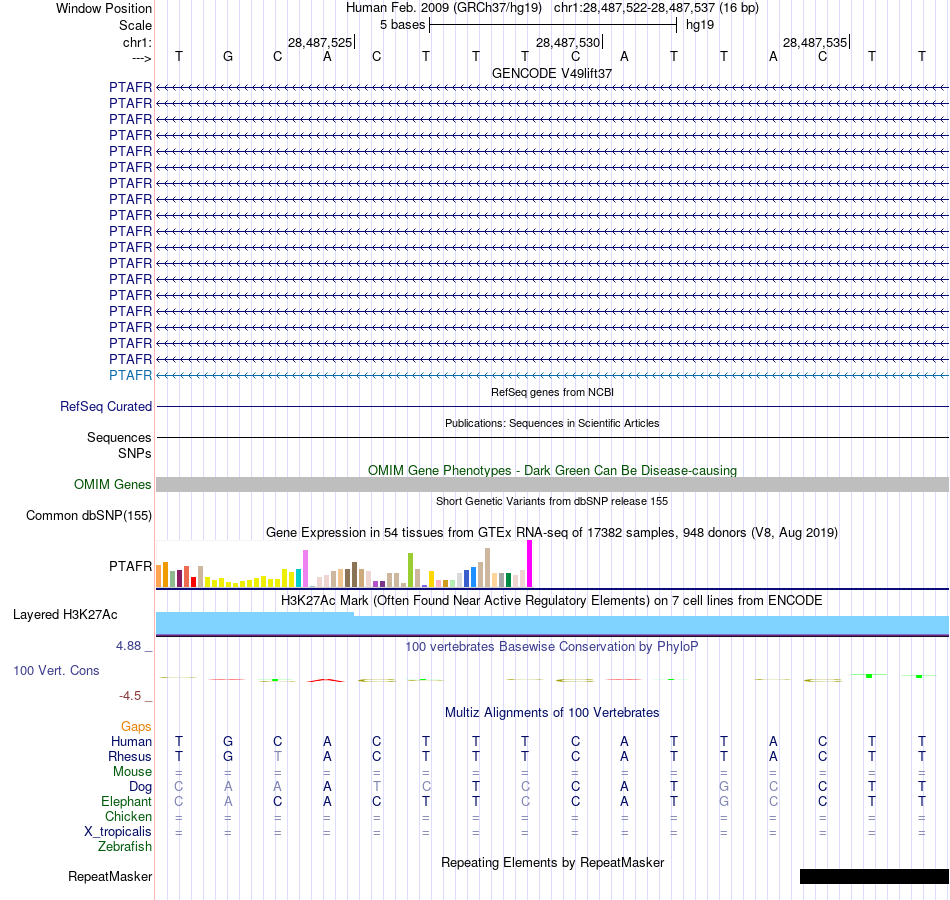Open Short Genetic Variants from dbSNP title

click(552, 501)
